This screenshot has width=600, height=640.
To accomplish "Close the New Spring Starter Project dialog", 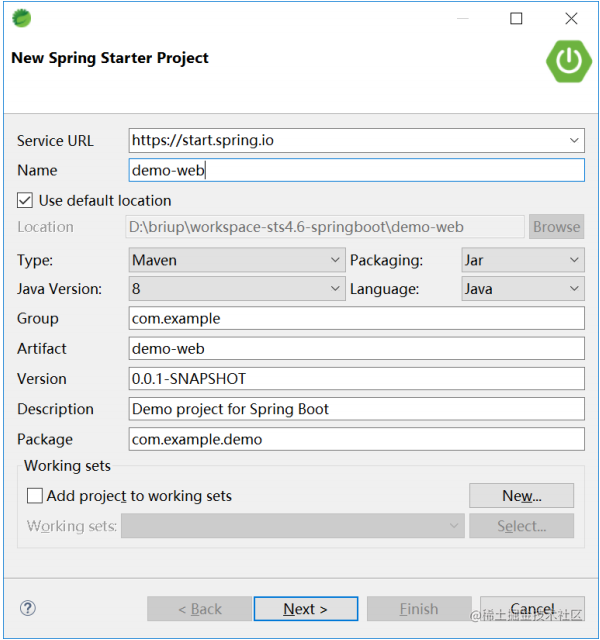I will pos(571,18).
